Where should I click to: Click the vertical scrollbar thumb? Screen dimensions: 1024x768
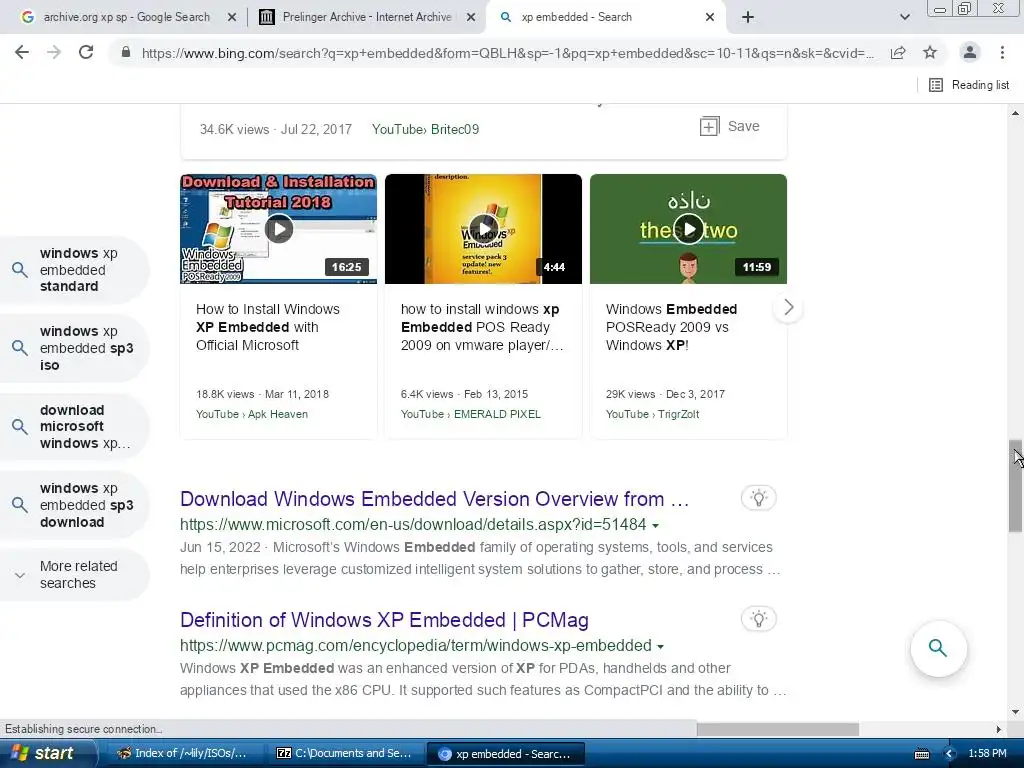pos(1016,486)
